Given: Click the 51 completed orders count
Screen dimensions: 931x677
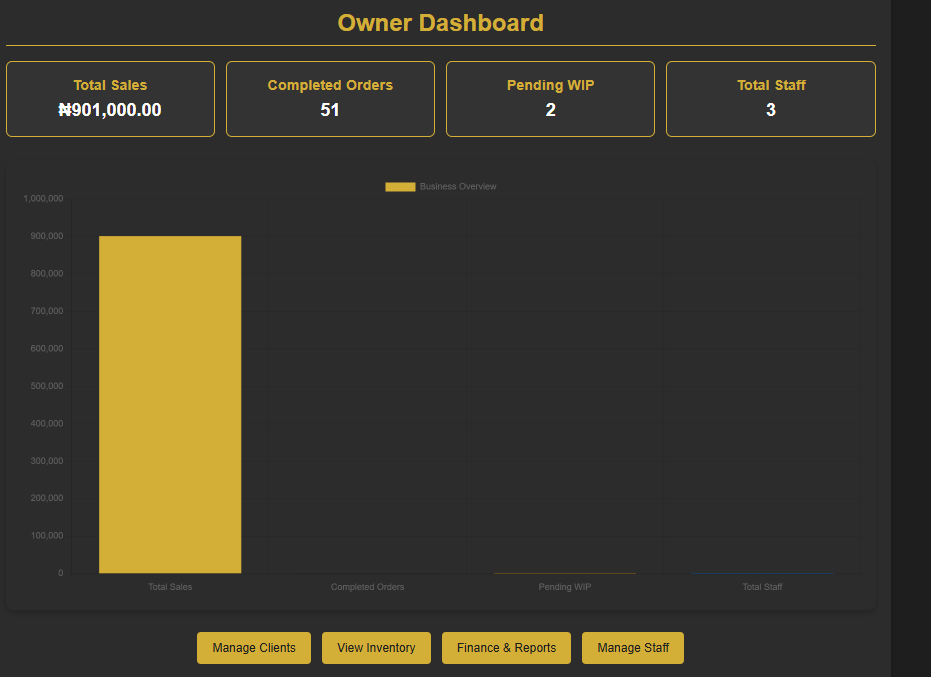Looking at the screenshot, I should (x=330, y=110).
